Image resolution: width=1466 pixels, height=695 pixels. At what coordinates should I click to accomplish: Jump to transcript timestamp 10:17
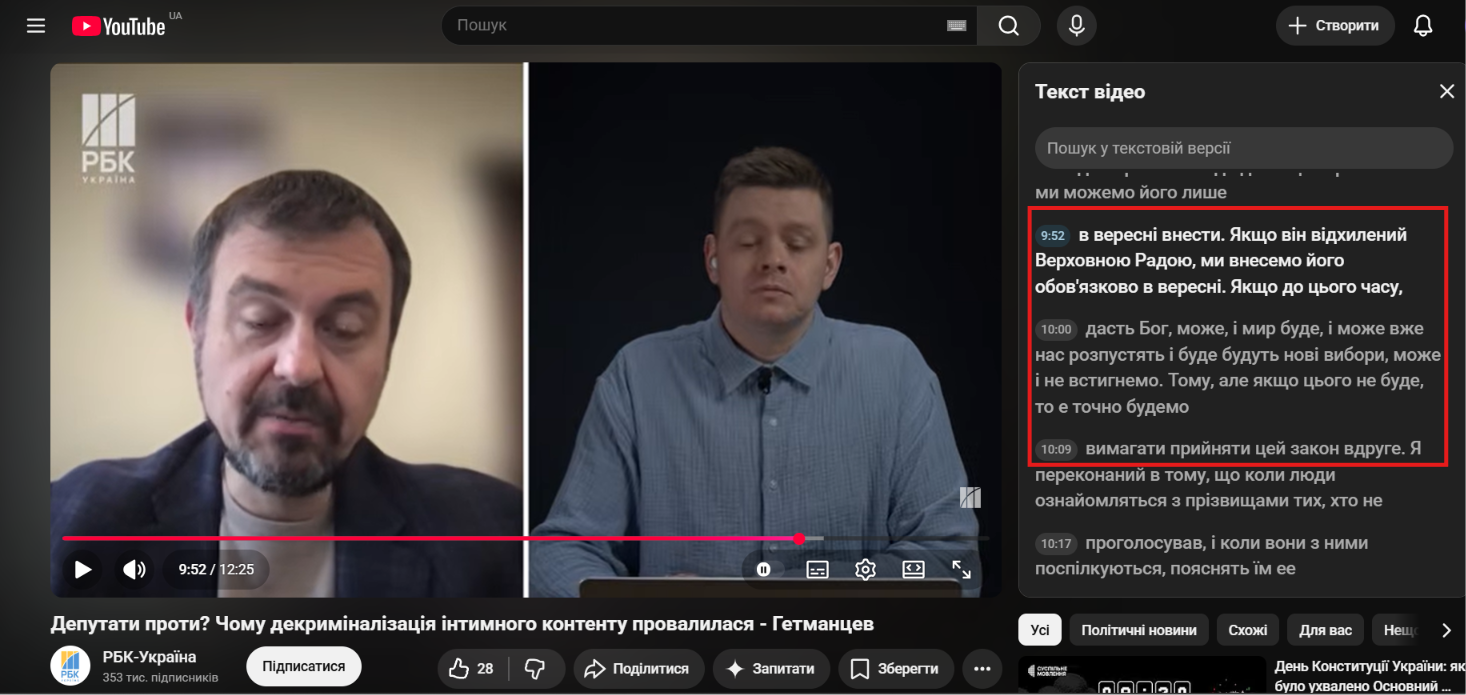(x=1056, y=544)
